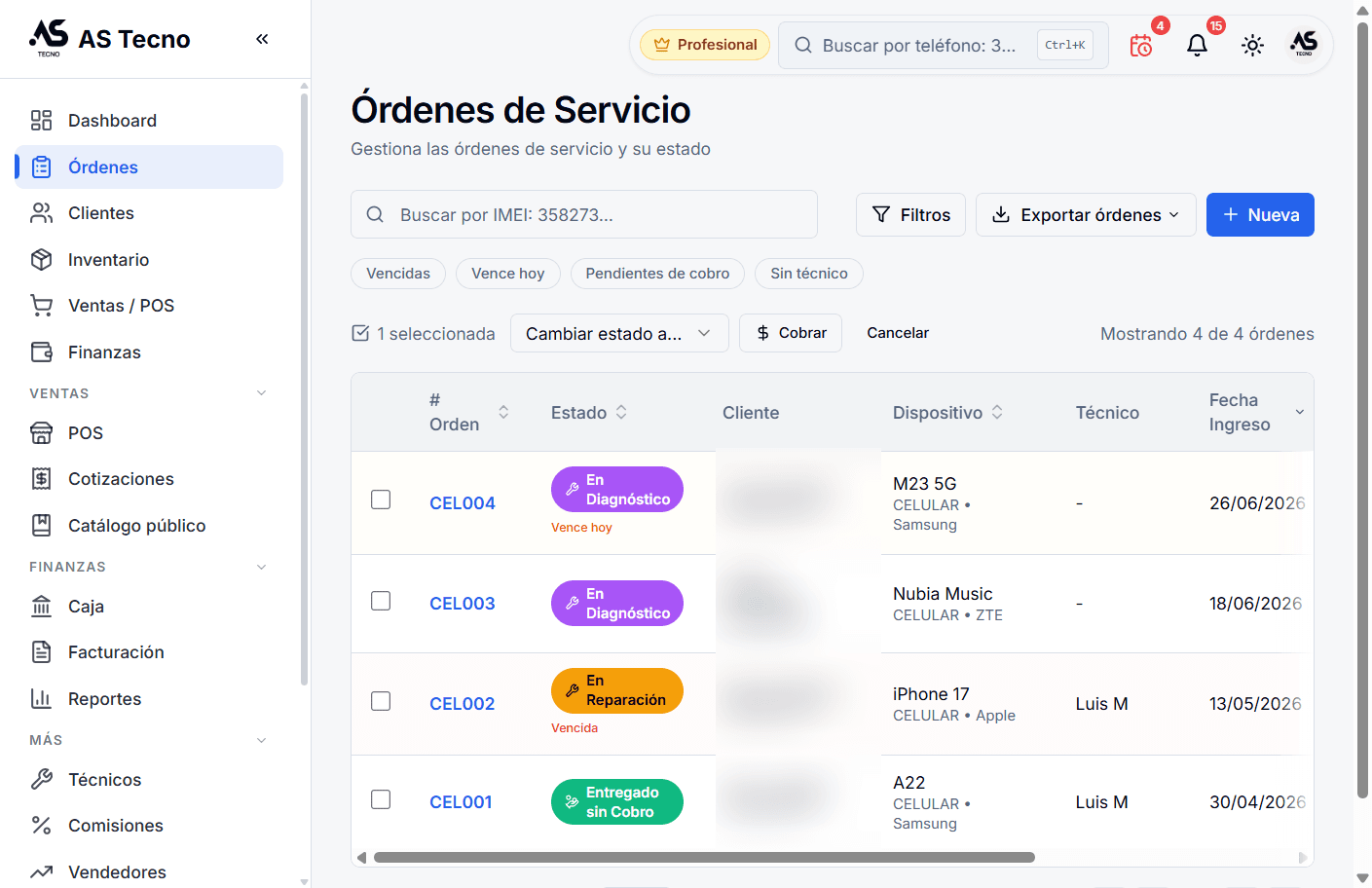Open user profile avatar at top right
The height and width of the screenshot is (888, 1372).
(1304, 44)
